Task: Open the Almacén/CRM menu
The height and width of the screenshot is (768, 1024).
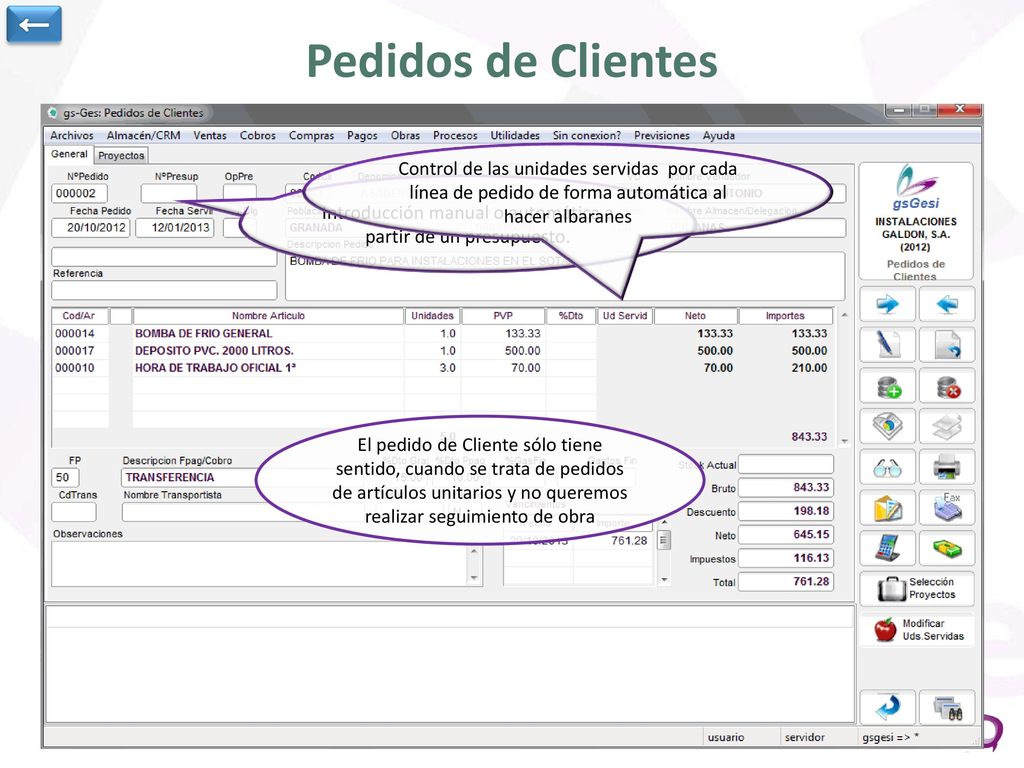Action: (x=143, y=135)
